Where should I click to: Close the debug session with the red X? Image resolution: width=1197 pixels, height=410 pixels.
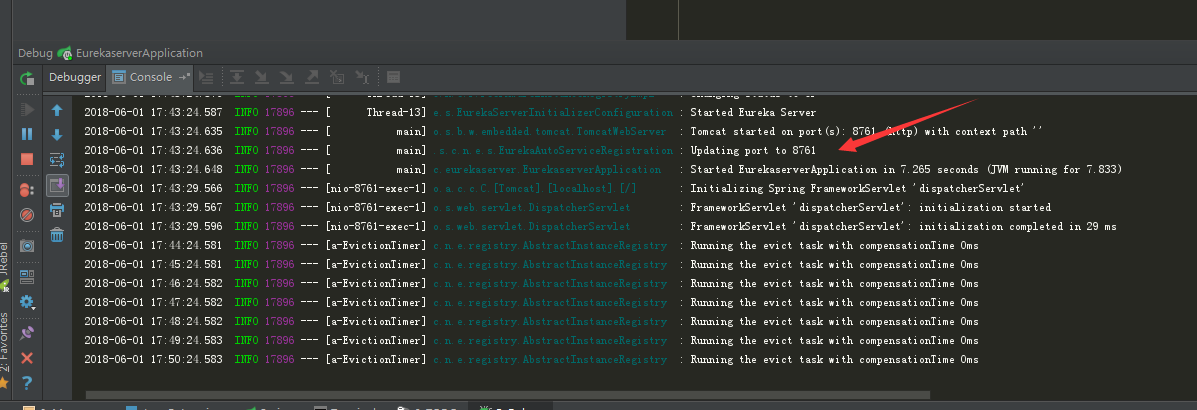(27, 357)
